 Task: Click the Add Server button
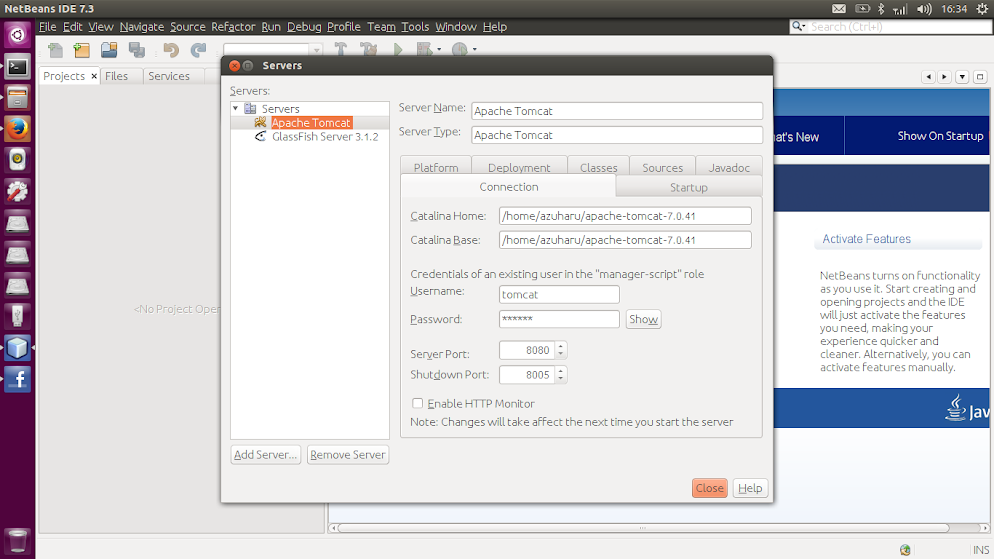coord(266,454)
